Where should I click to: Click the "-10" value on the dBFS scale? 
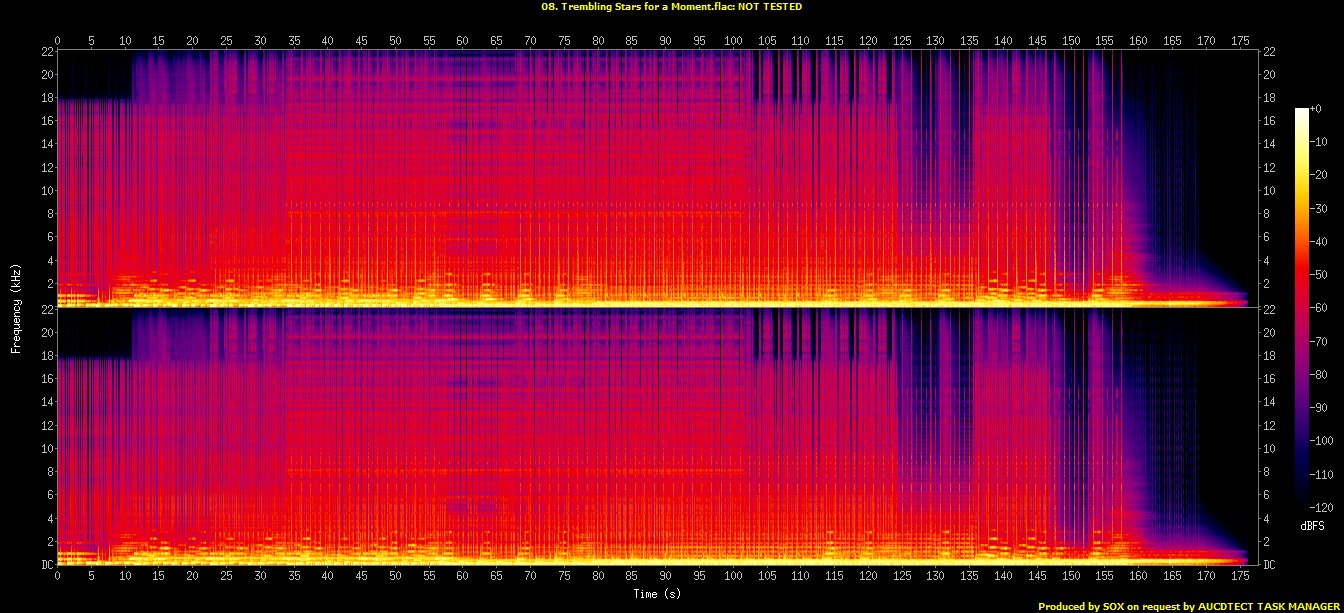pos(1317,141)
